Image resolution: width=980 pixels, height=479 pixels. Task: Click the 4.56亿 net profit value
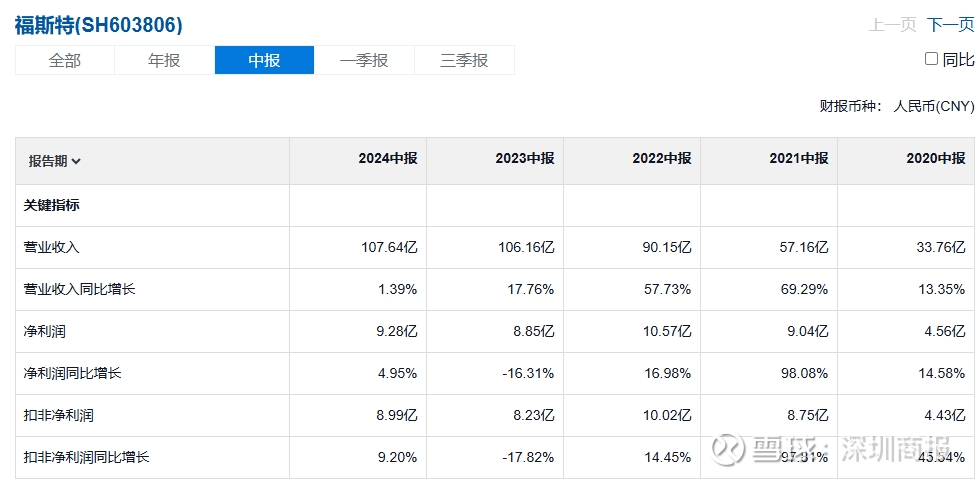click(x=944, y=331)
